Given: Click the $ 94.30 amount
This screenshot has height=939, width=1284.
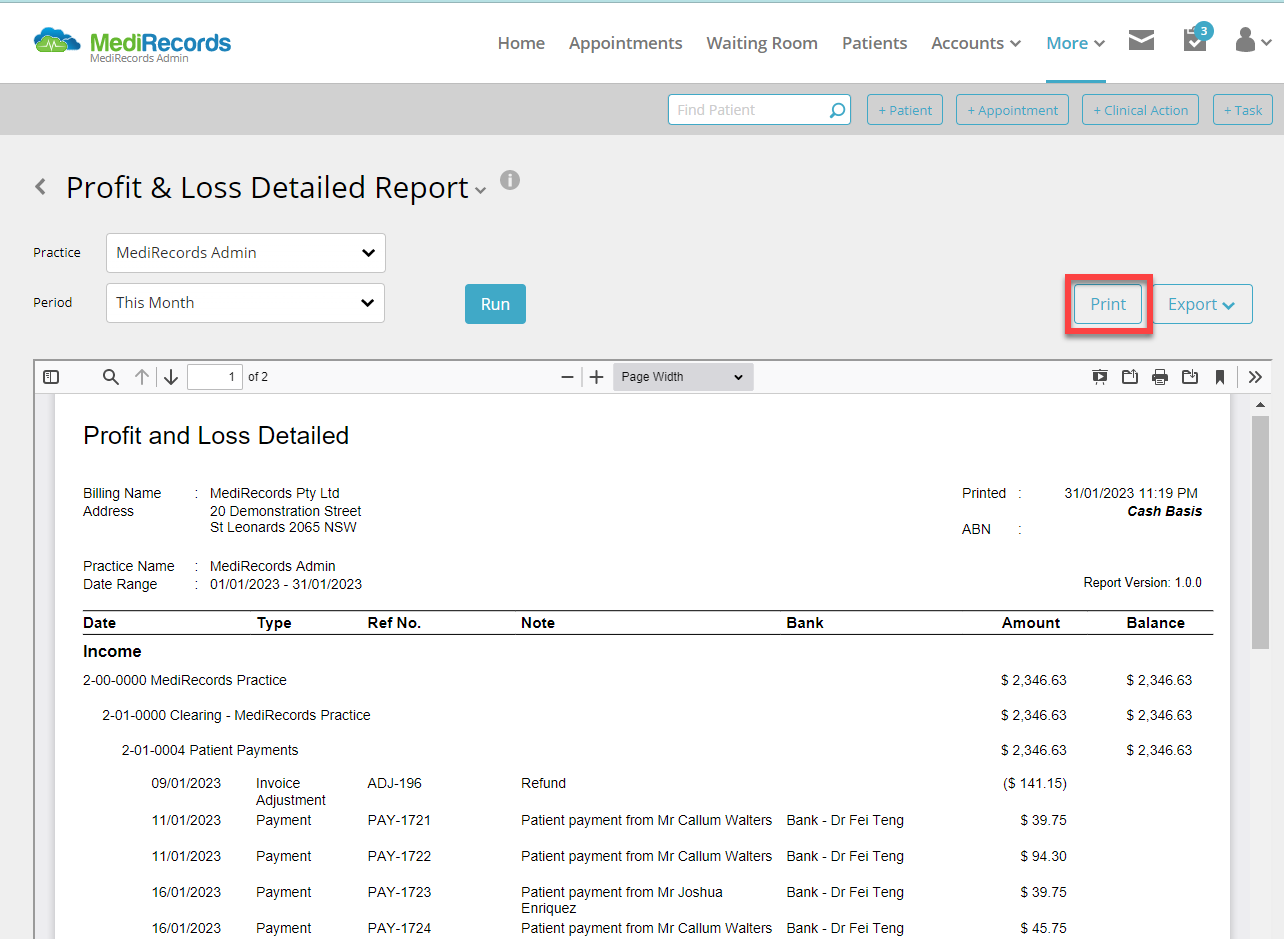Looking at the screenshot, I should click(1043, 856).
